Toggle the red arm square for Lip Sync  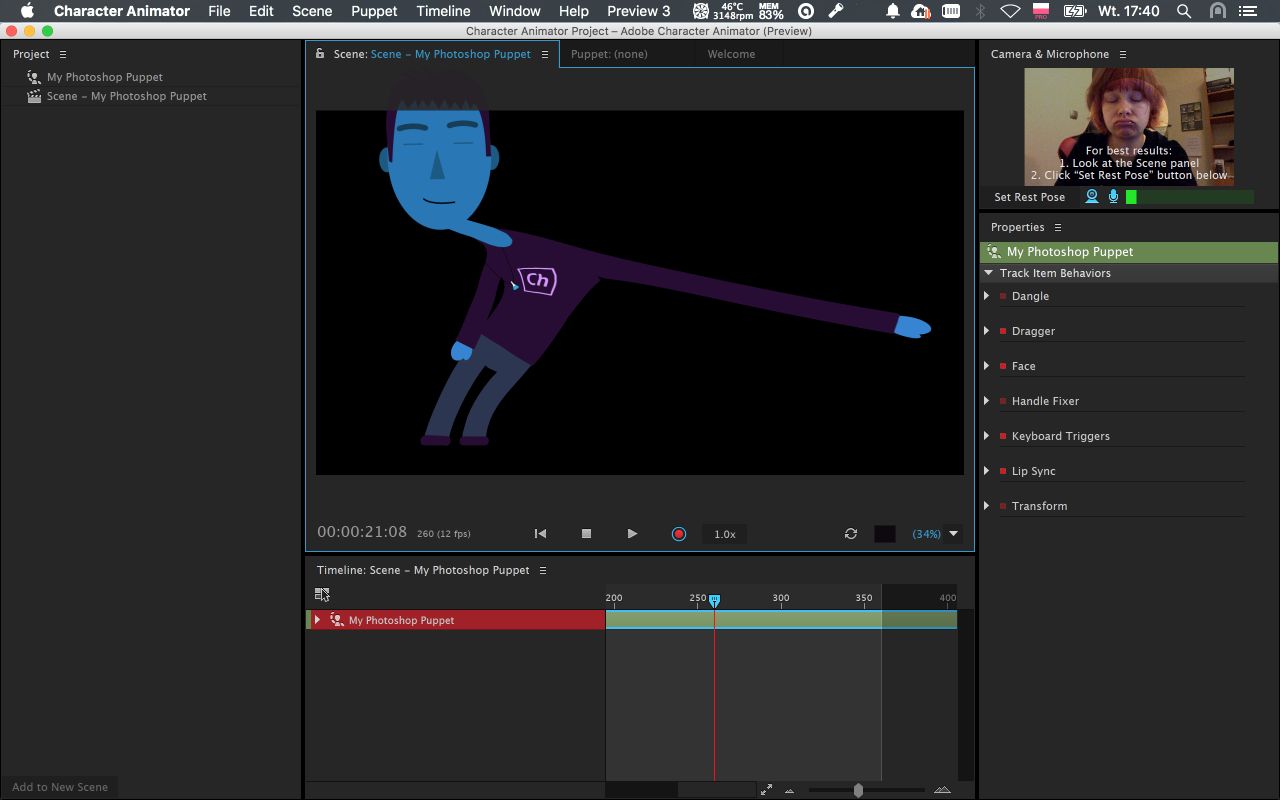1003,471
